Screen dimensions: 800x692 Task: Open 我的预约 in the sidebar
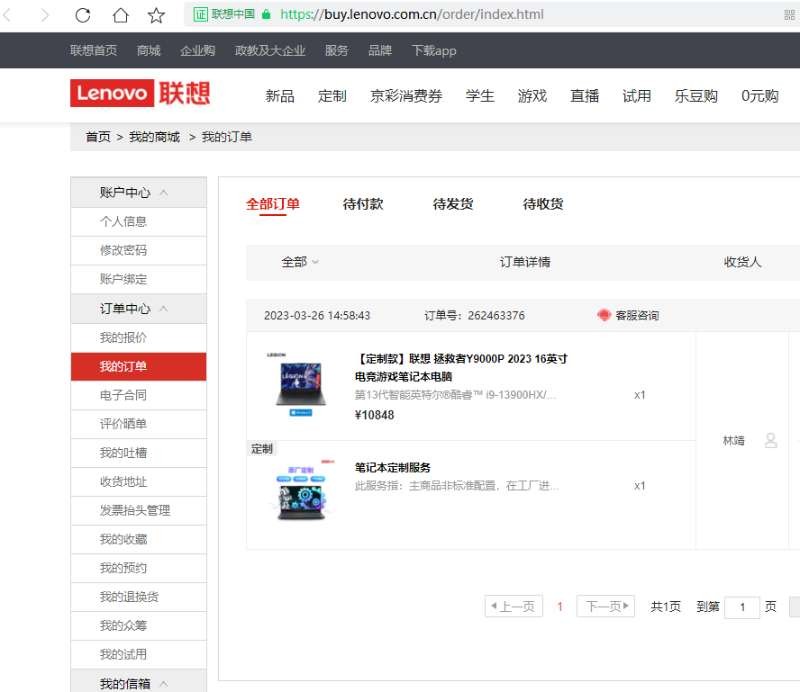pos(139,568)
